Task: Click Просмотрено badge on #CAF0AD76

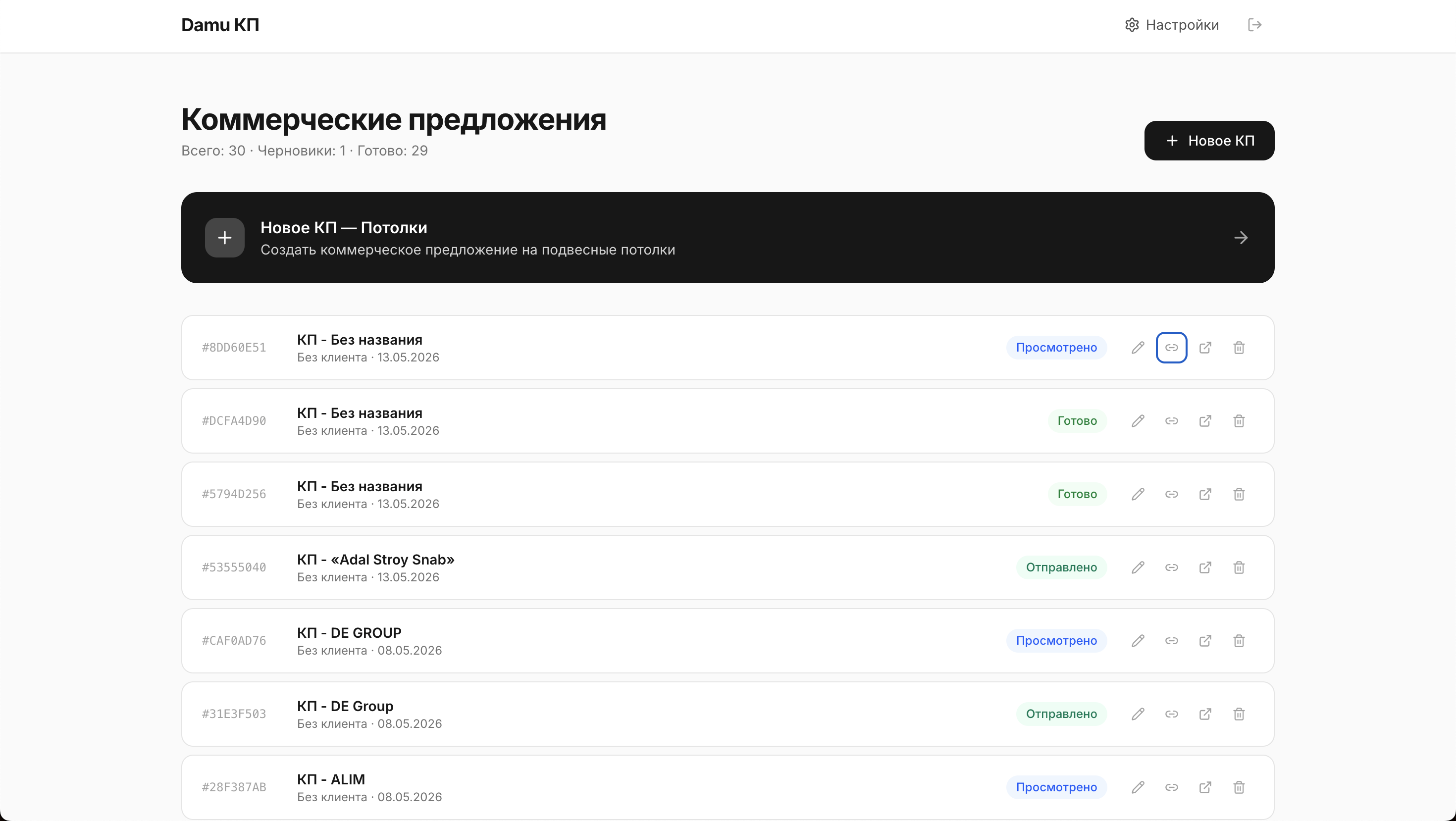Action: coord(1056,641)
